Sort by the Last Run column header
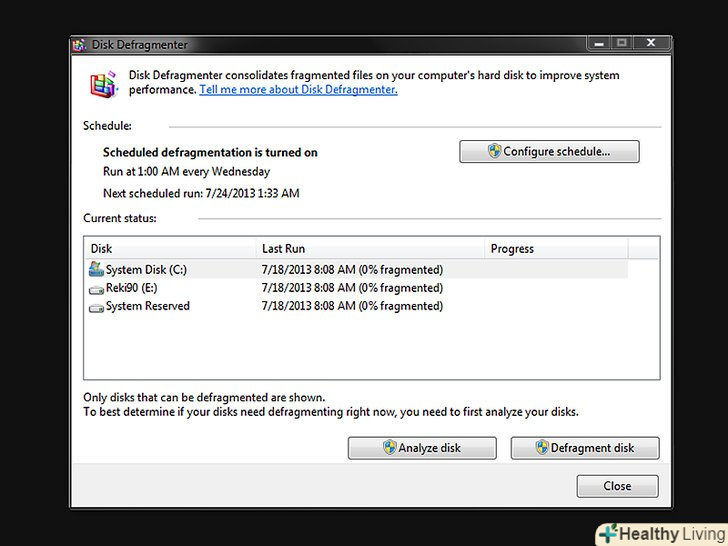This screenshot has width=728, height=546. [x=370, y=249]
